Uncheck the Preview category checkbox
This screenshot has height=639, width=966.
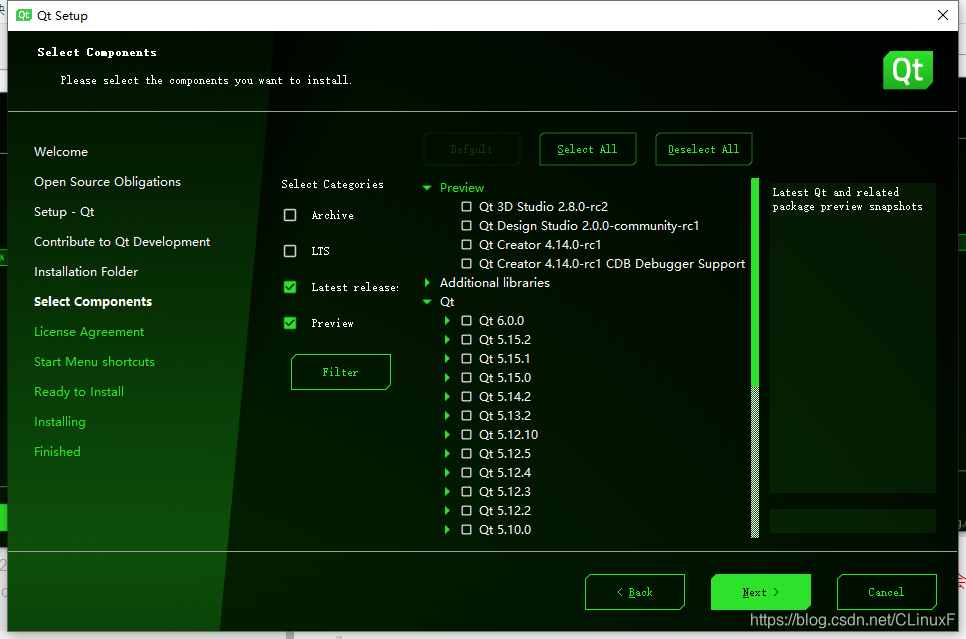290,323
